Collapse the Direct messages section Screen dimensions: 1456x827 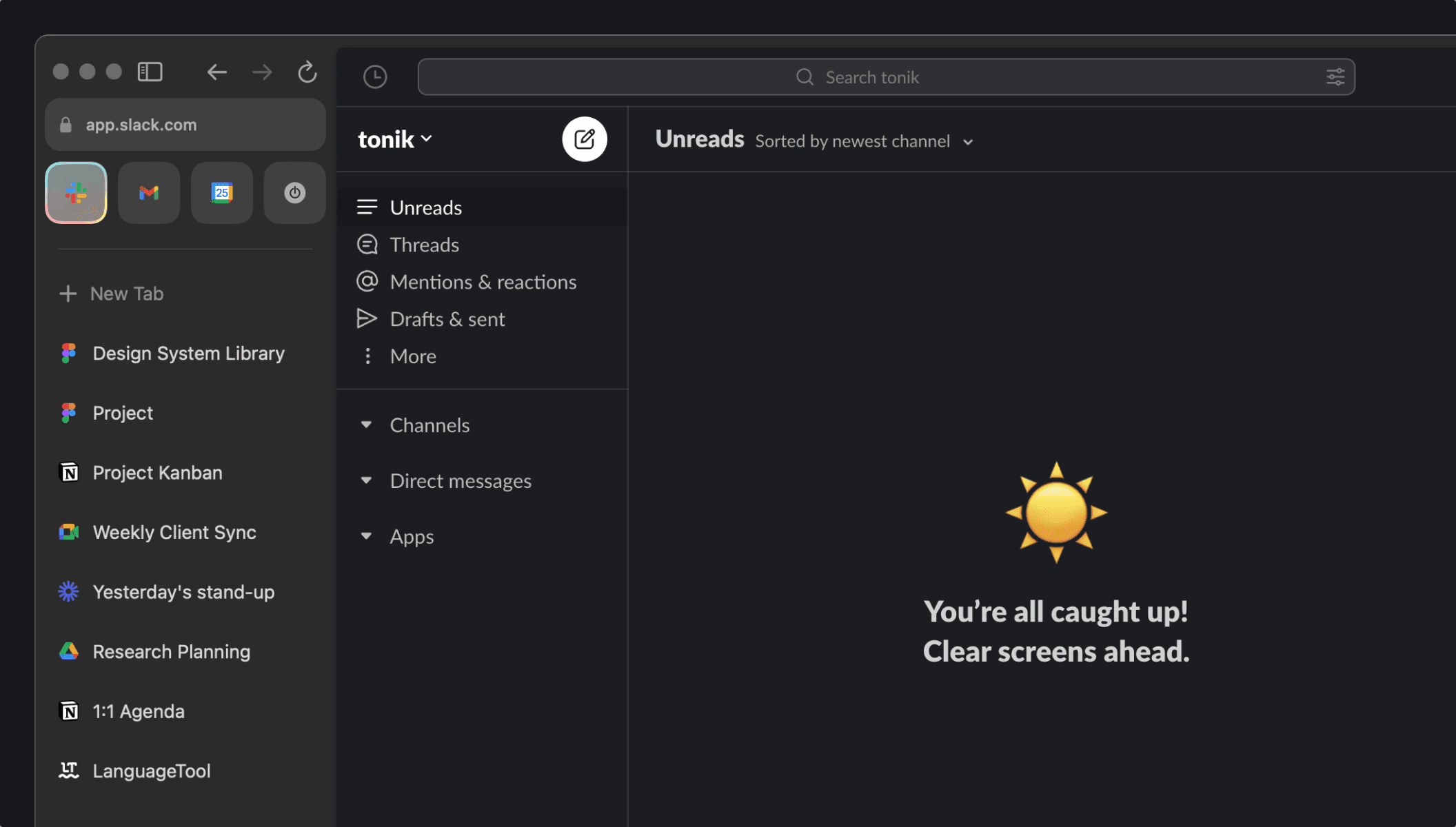pos(367,482)
